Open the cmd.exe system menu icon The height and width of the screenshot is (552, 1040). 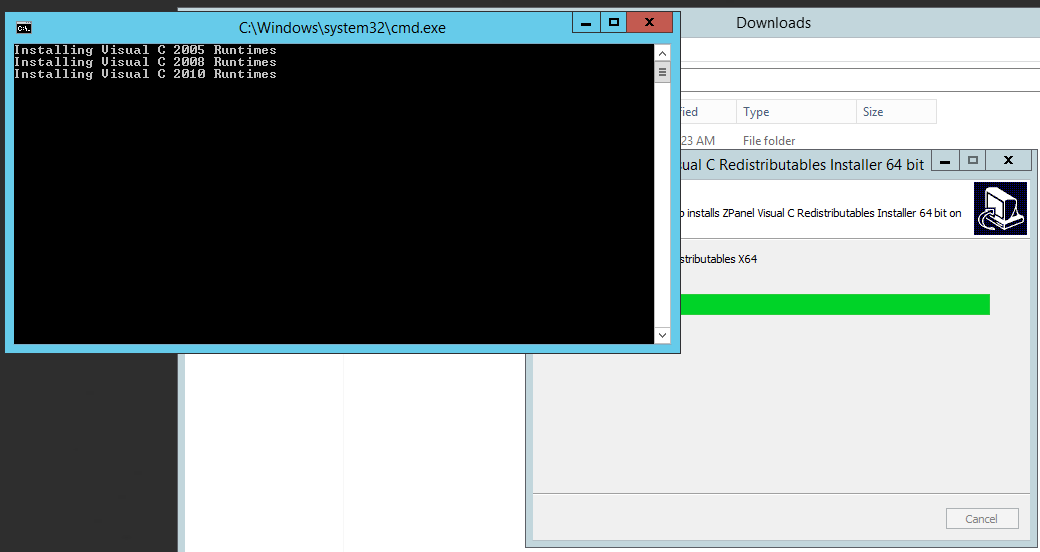click(x=23, y=27)
